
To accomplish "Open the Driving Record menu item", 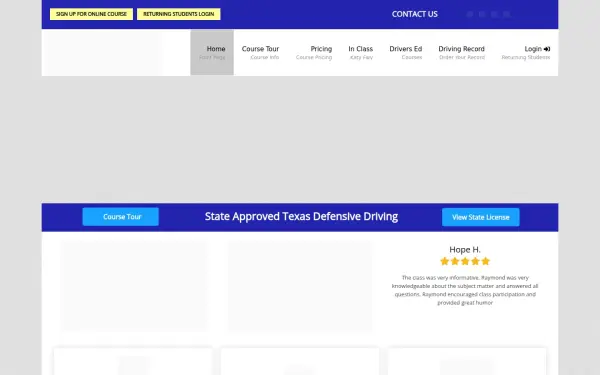I will pyautogui.click(x=461, y=52).
